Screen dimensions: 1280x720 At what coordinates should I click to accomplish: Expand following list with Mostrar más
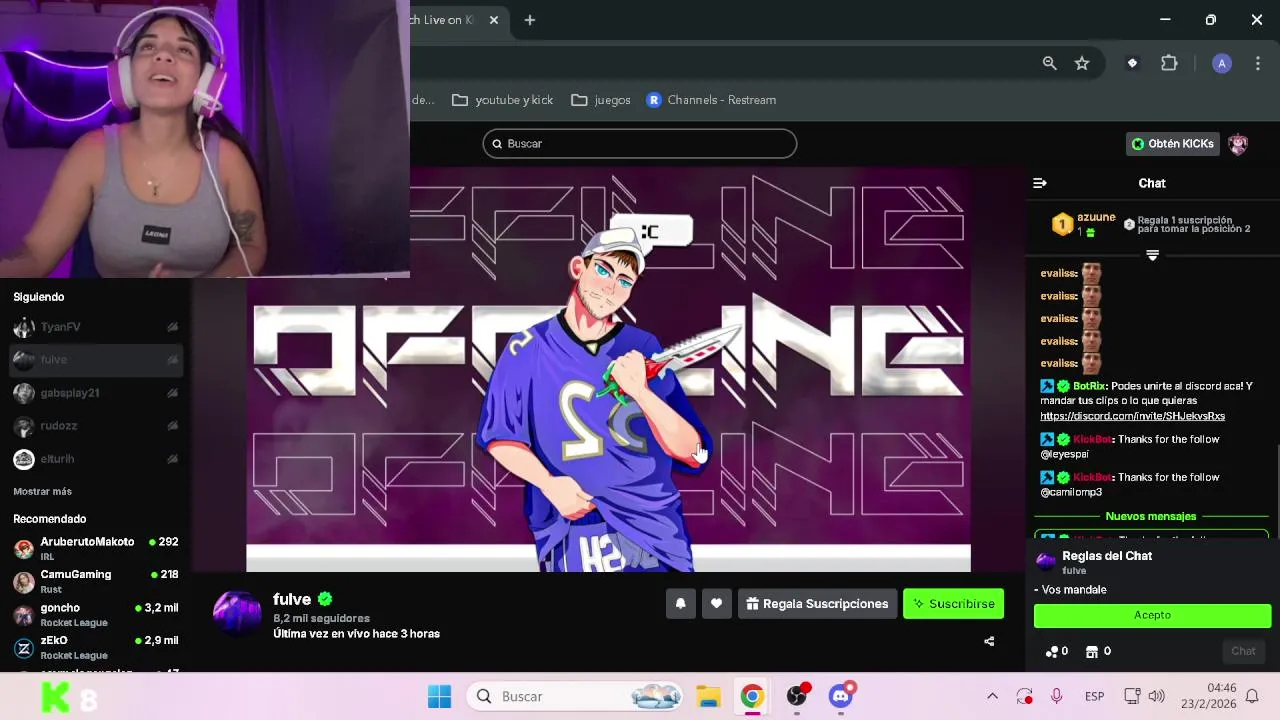click(42, 491)
